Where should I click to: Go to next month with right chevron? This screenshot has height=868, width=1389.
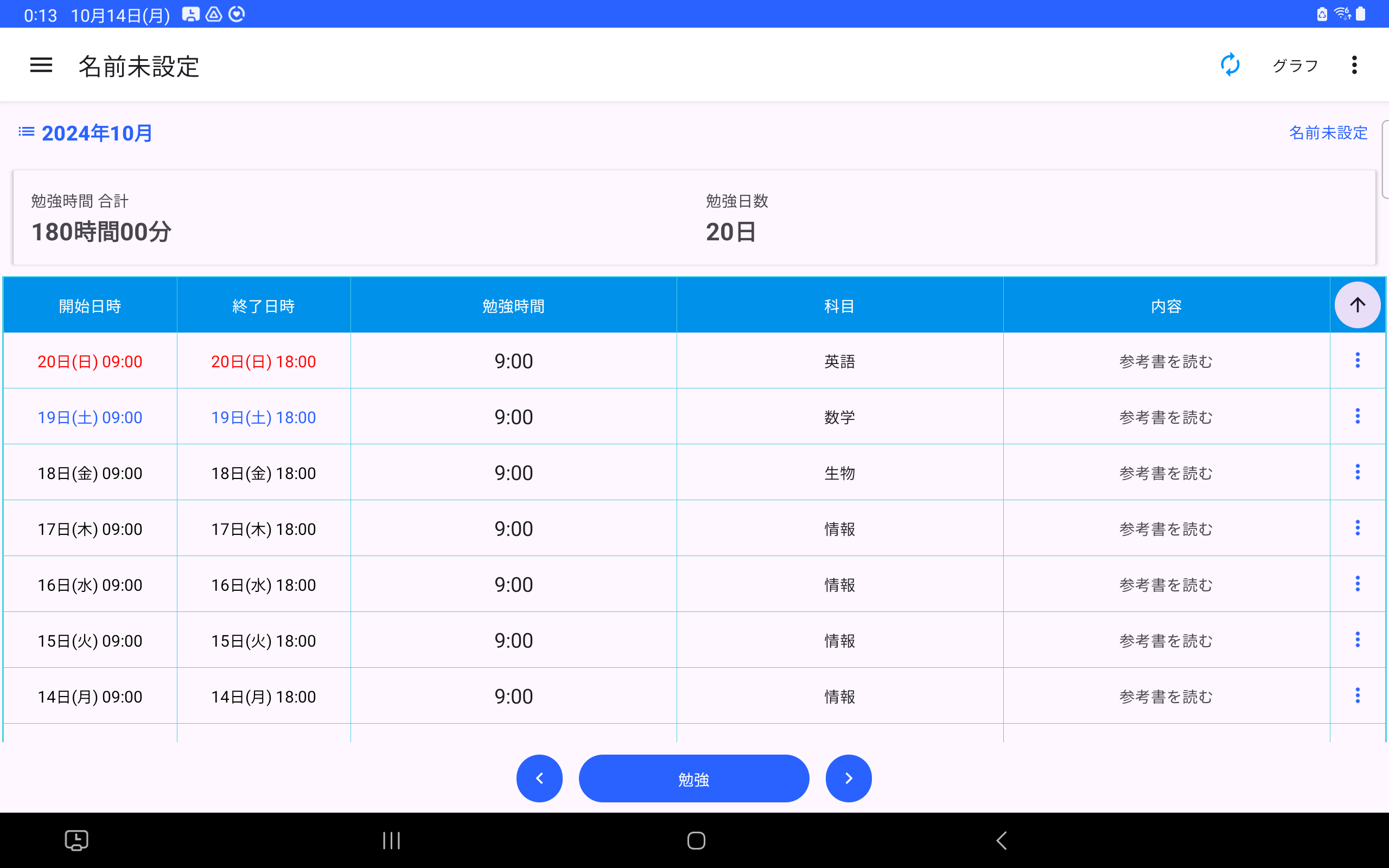849,778
